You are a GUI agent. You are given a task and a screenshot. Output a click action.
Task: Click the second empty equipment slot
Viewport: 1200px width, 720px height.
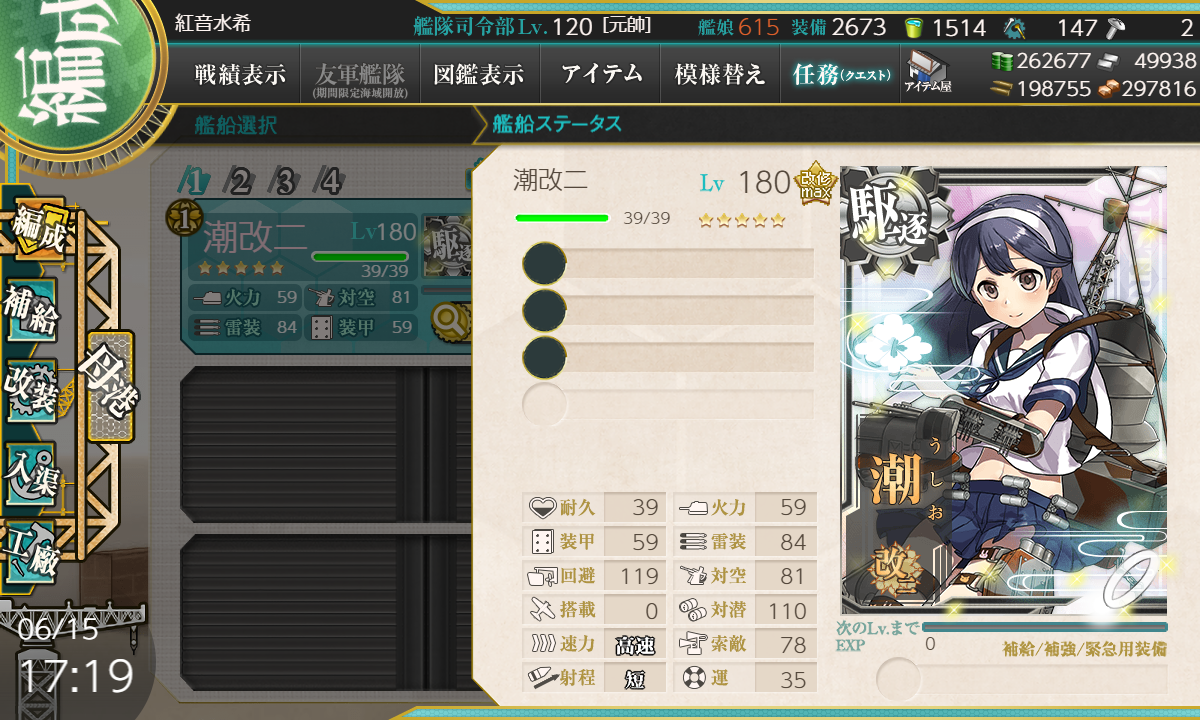pyautogui.click(x=668, y=310)
